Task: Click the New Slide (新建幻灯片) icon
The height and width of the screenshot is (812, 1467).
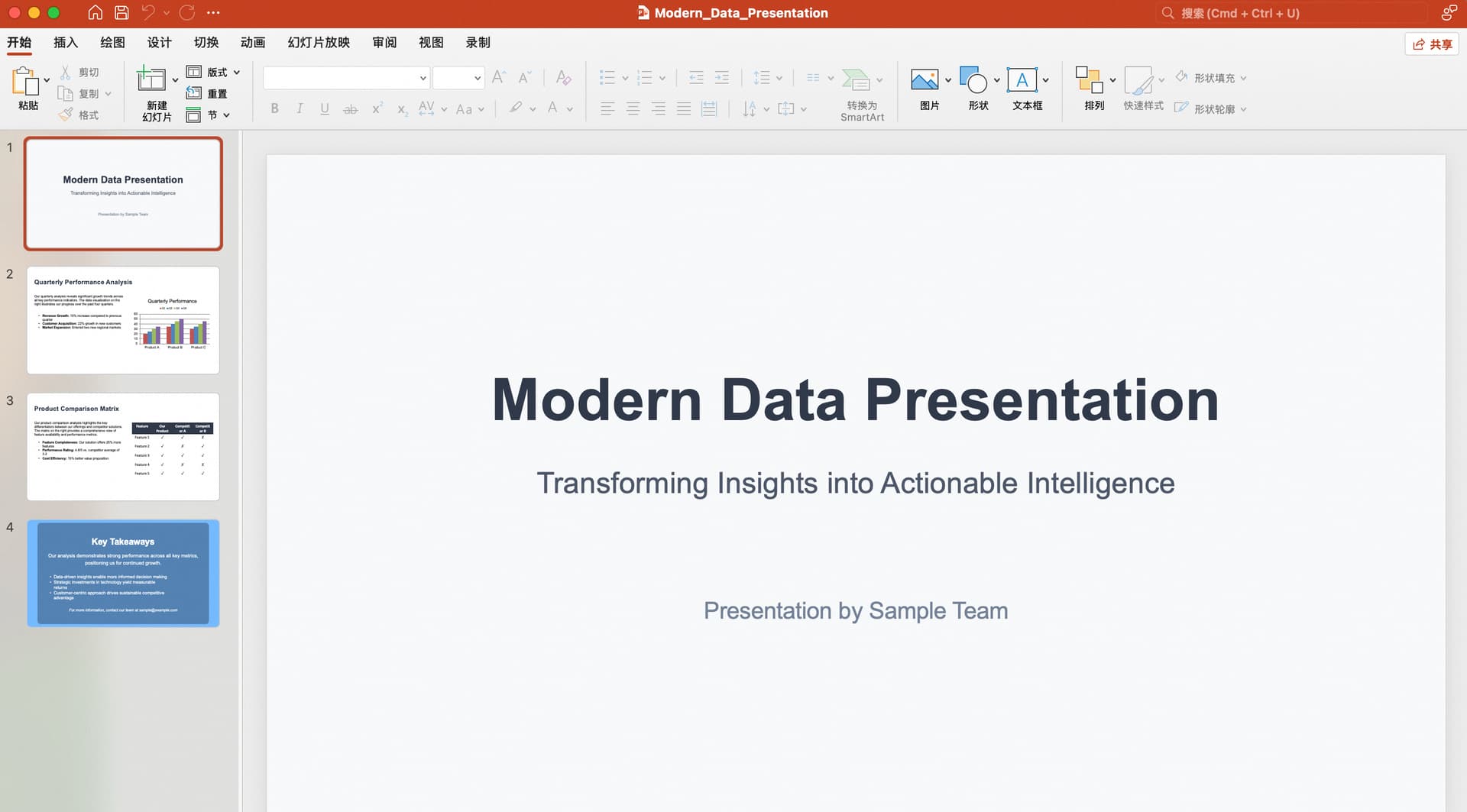Action: (x=151, y=79)
